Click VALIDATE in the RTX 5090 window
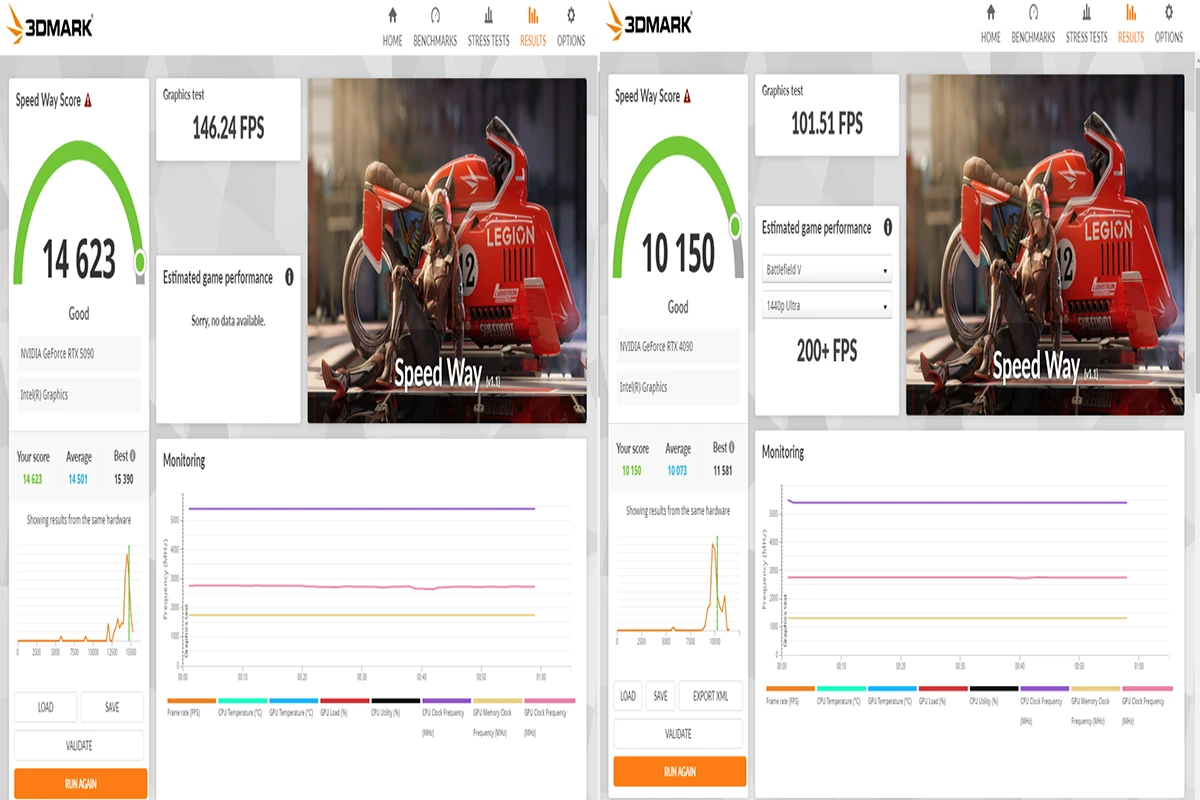Screen dimensions: 1200x800 coord(79,745)
